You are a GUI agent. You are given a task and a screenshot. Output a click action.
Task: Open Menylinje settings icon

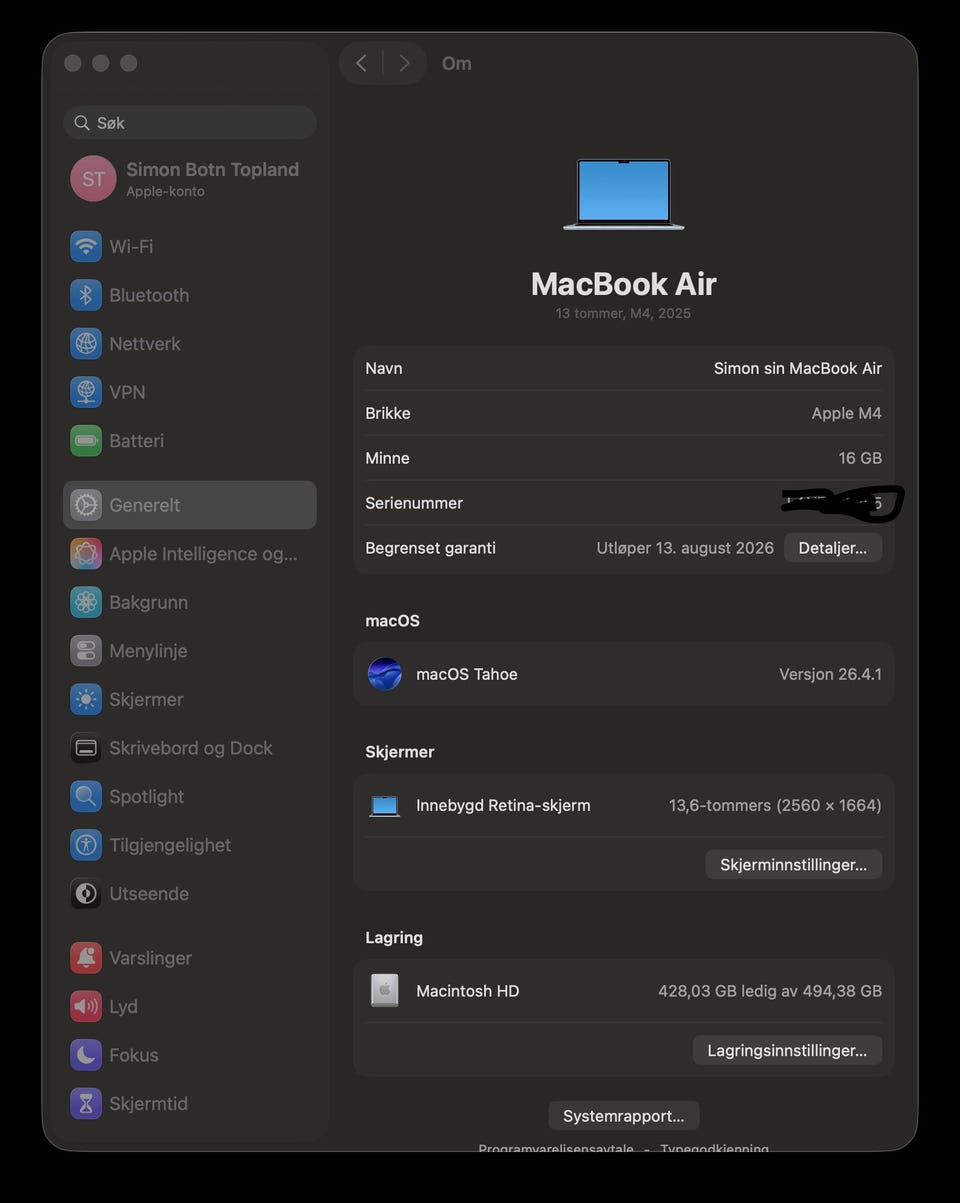pos(86,651)
